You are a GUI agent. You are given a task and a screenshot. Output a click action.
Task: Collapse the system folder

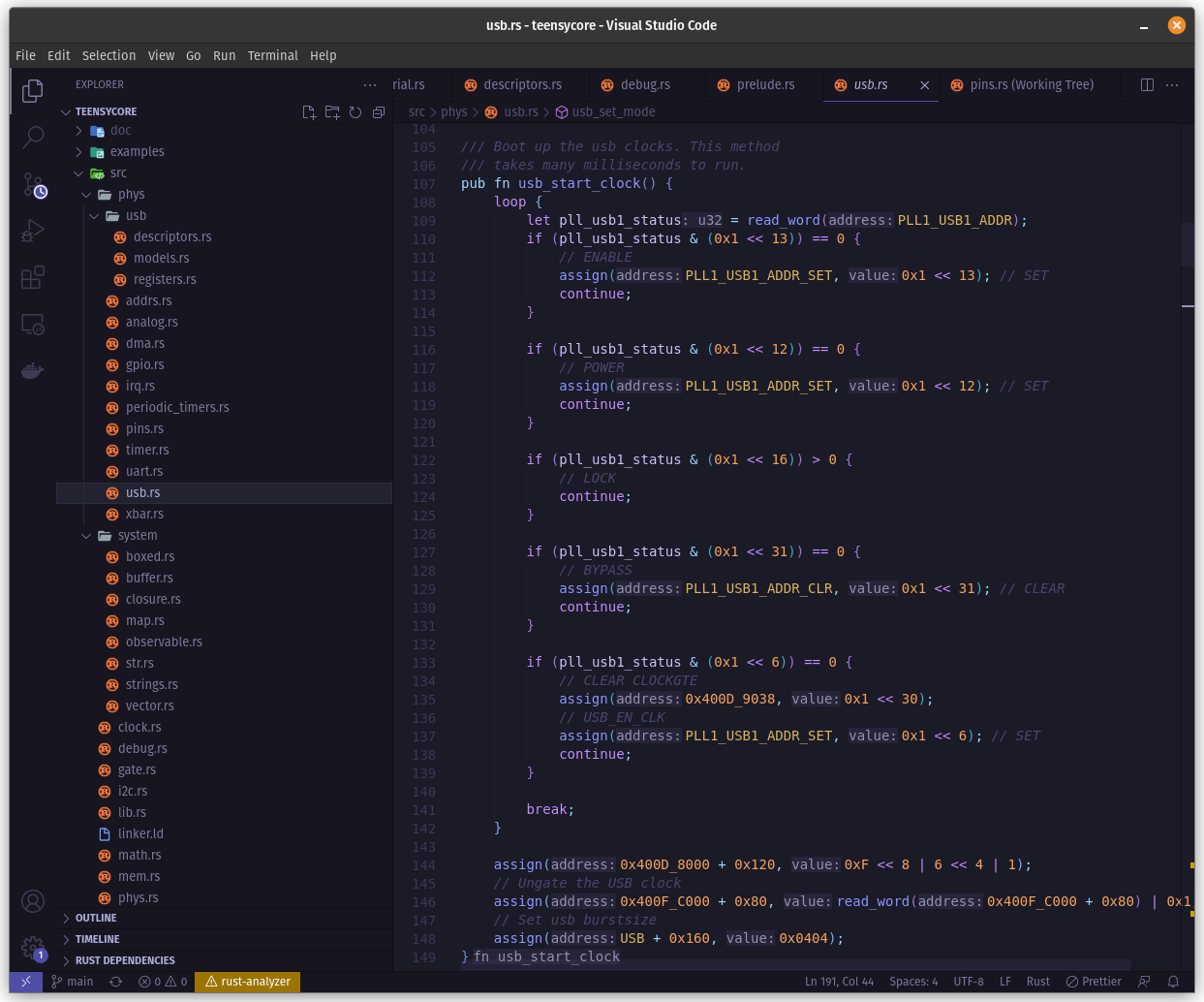tap(138, 536)
